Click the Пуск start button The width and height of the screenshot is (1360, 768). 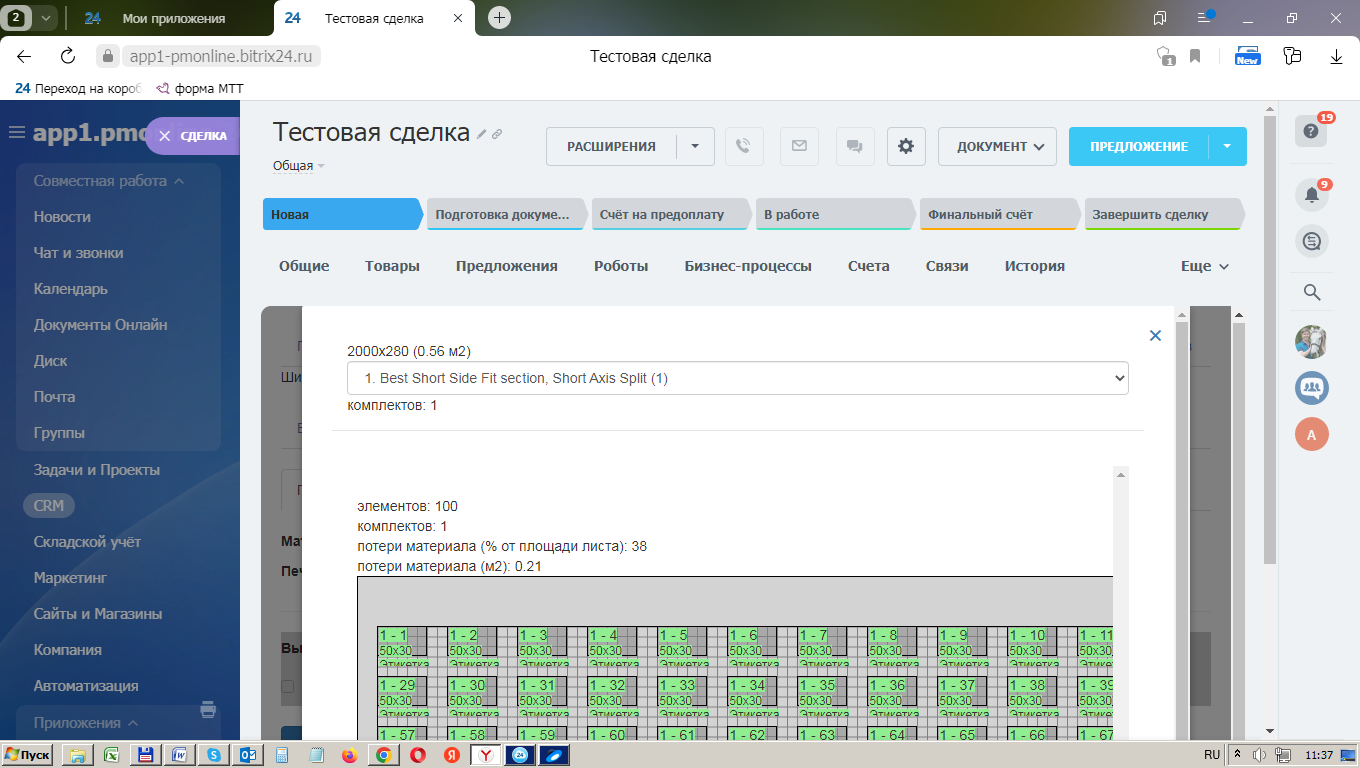[x=27, y=755]
